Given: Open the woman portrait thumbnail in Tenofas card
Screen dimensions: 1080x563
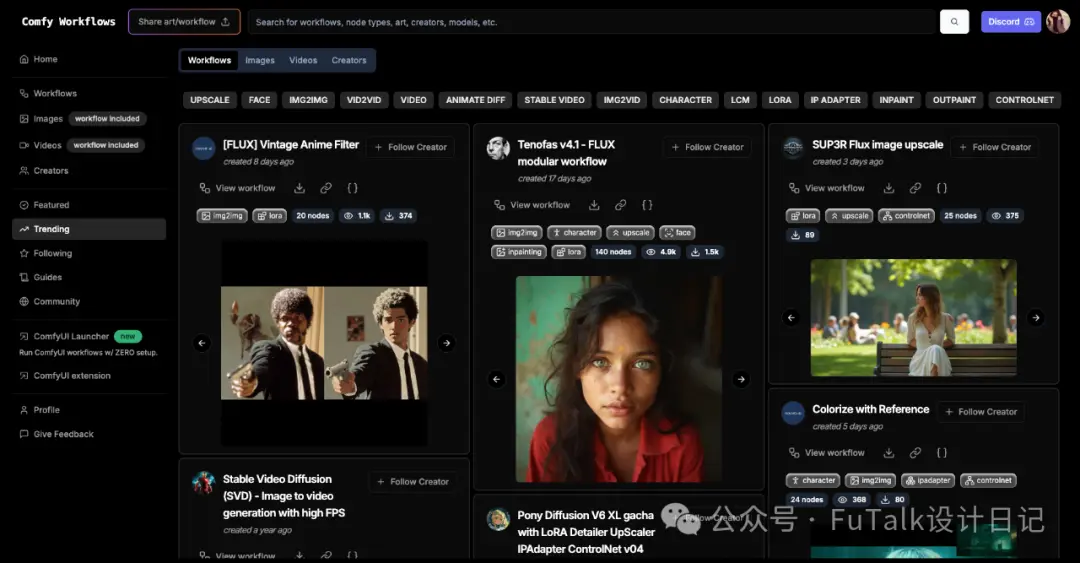Looking at the screenshot, I should (x=619, y=379).
